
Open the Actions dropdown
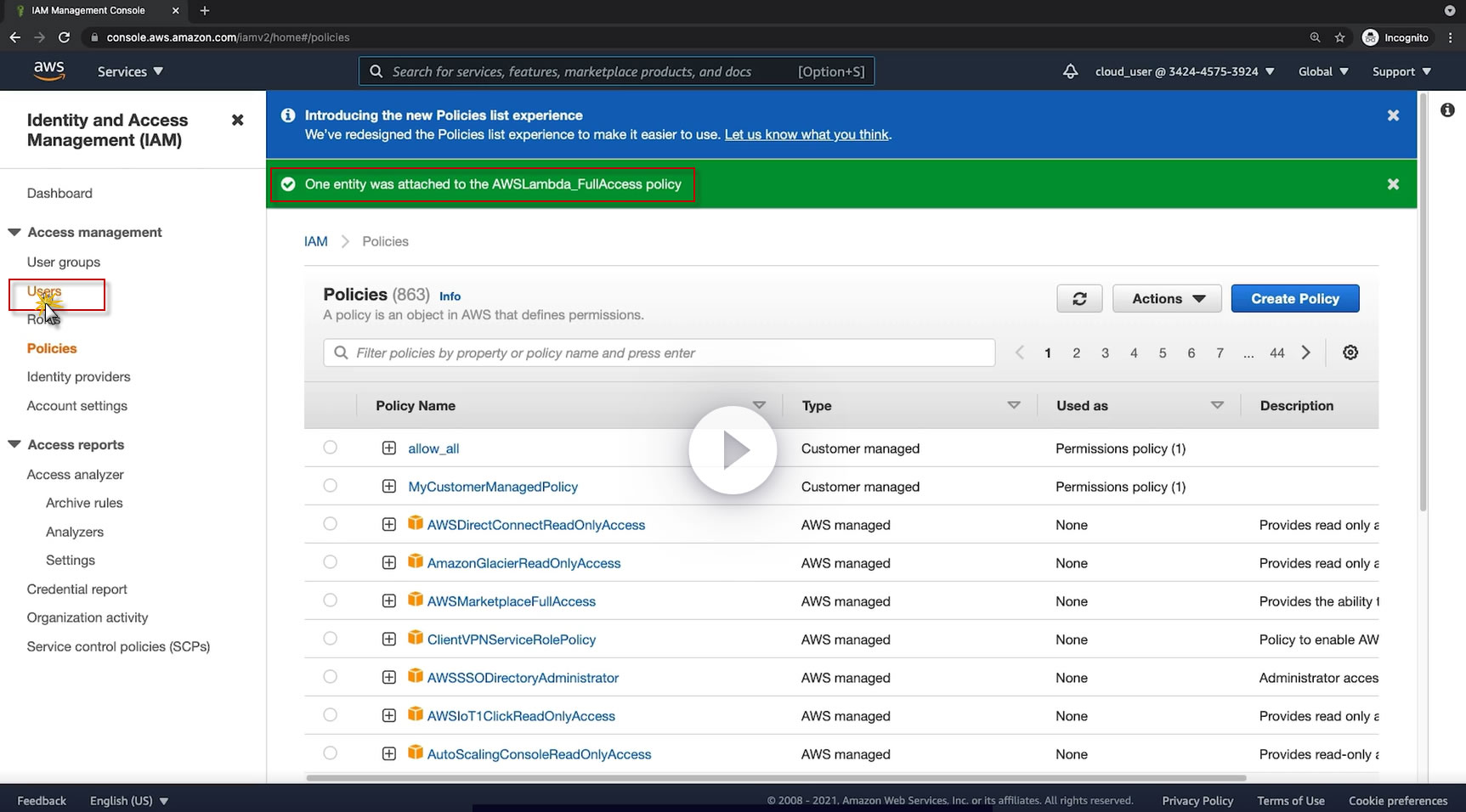[1166, 299]
